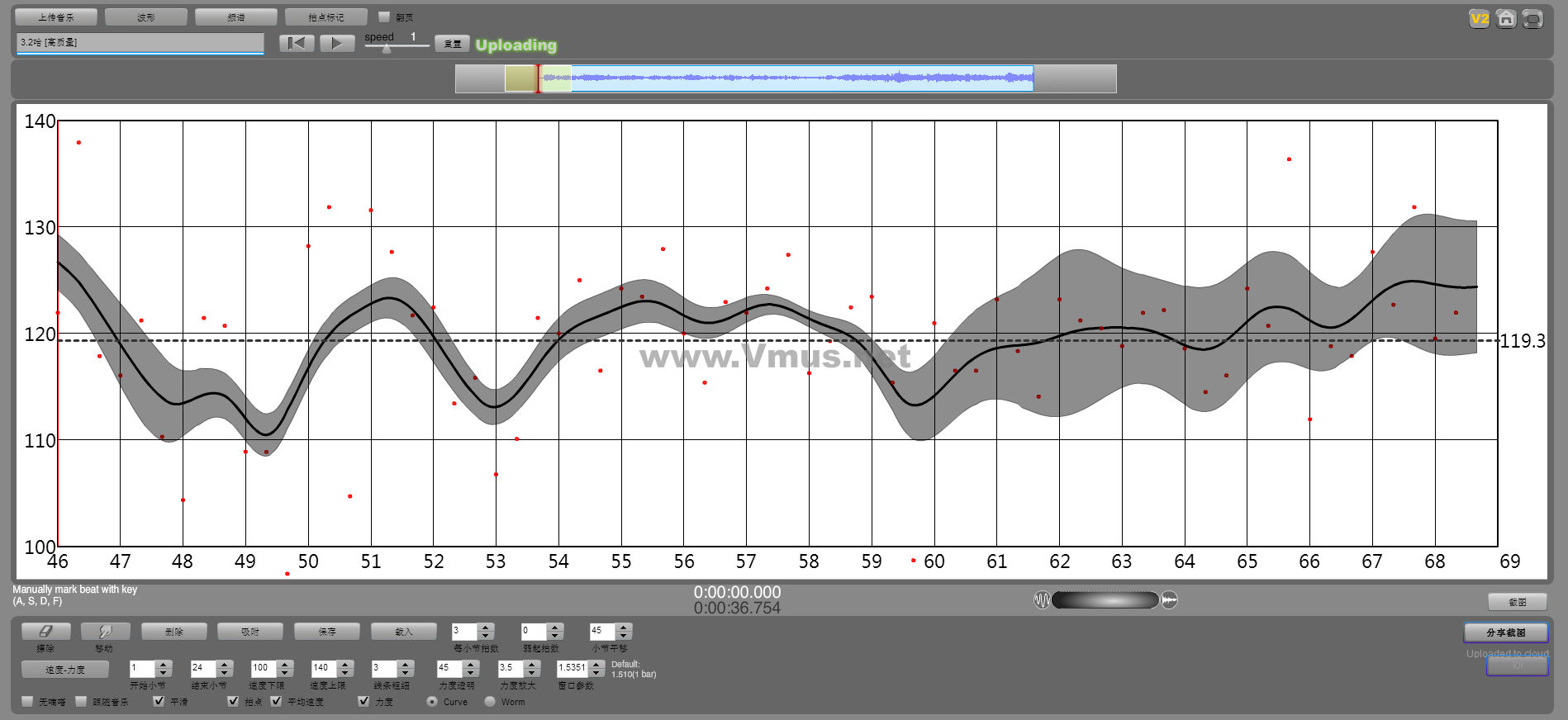Screen dimensions: 1568x720
Task: Enable the 翻页 page-flip checkbox
Action: (x=384, y=17)
